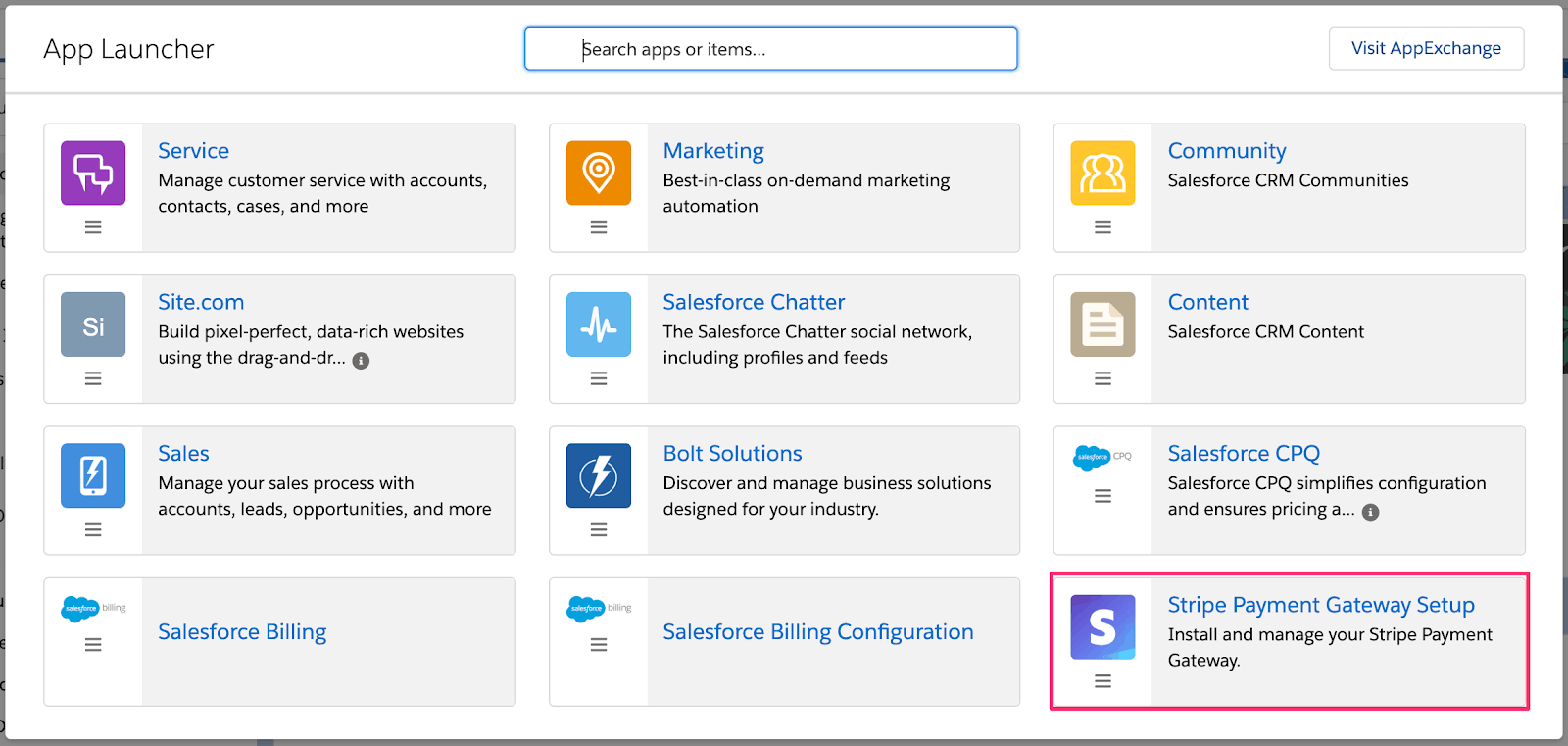Click 'Discover and manage business solutions' description
Screen dimensions: 1568x746
827,496
